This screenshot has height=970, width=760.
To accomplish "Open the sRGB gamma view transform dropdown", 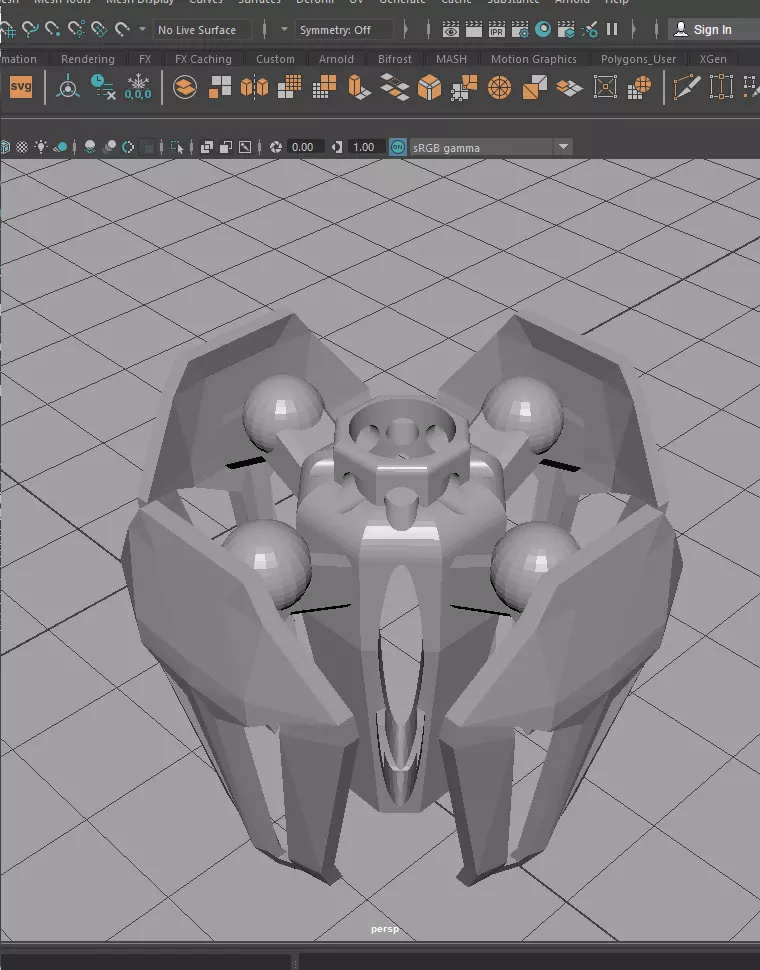I will [x=563, y=147].
